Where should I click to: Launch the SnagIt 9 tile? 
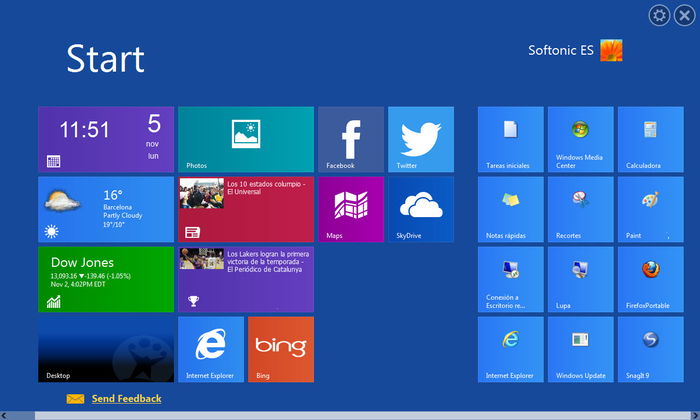[x=650, y=349]
